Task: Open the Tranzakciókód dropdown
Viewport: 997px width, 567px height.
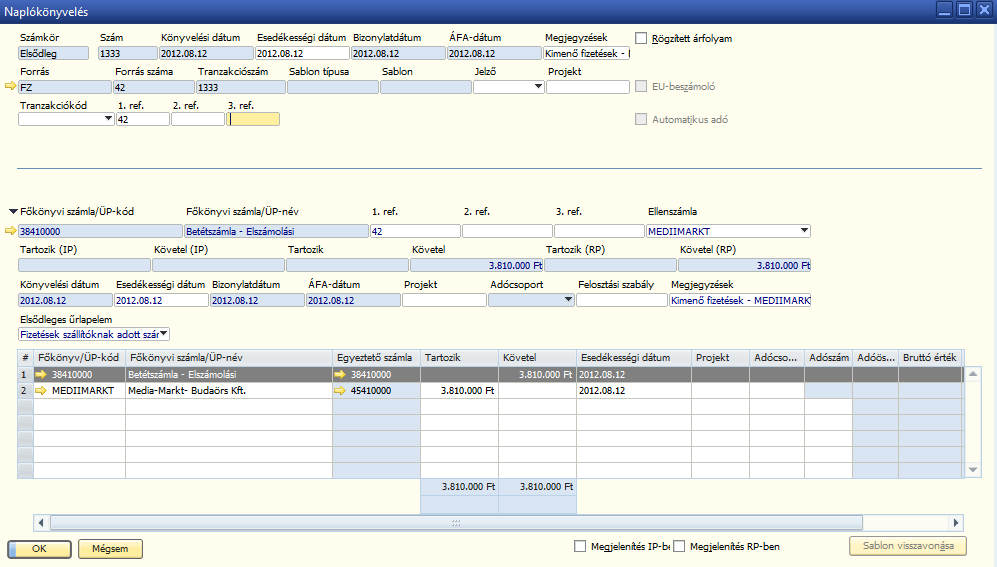Action: (108, 119)
